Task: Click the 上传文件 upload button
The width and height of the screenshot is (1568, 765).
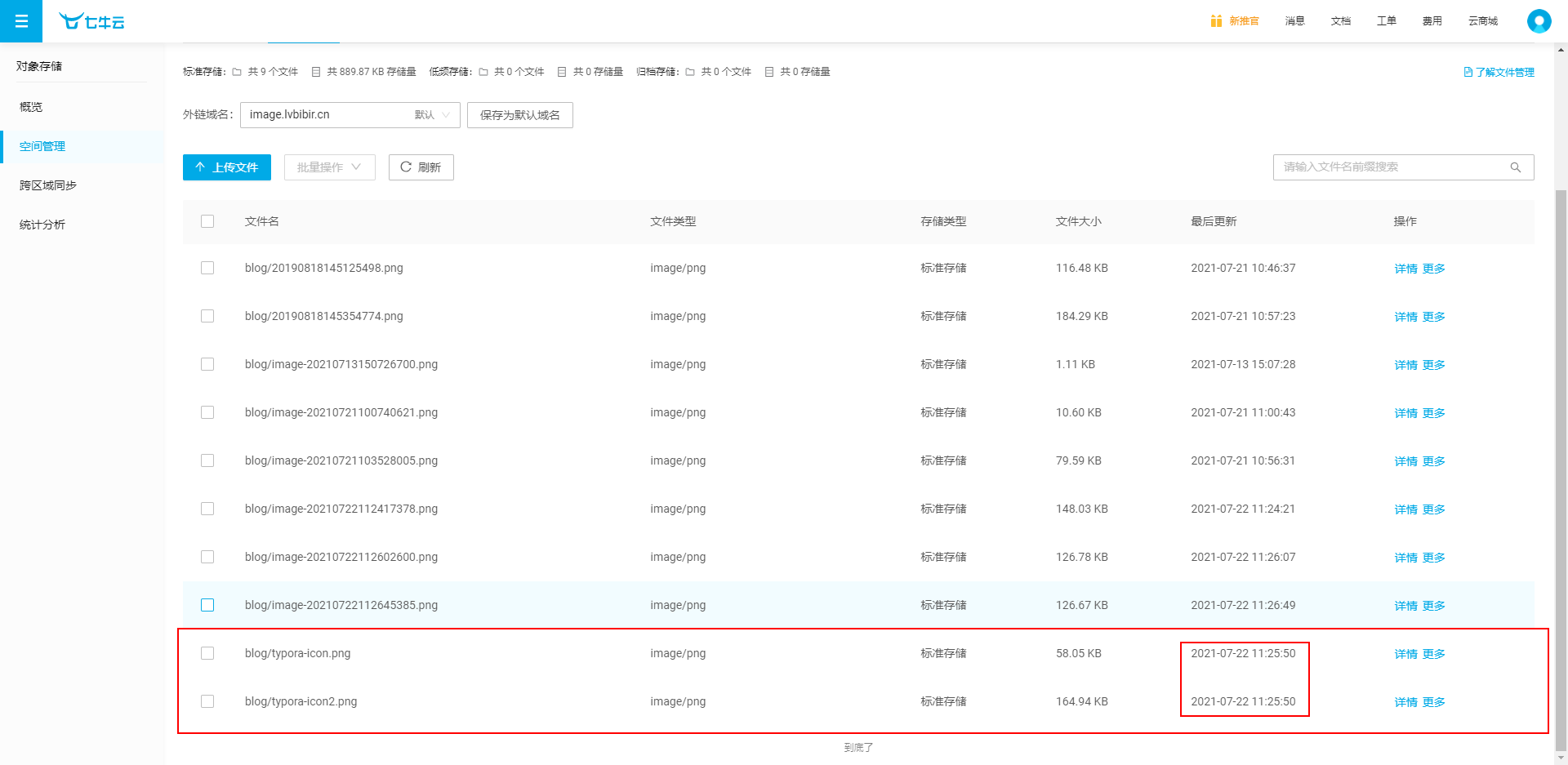Action: click(226, 167)
